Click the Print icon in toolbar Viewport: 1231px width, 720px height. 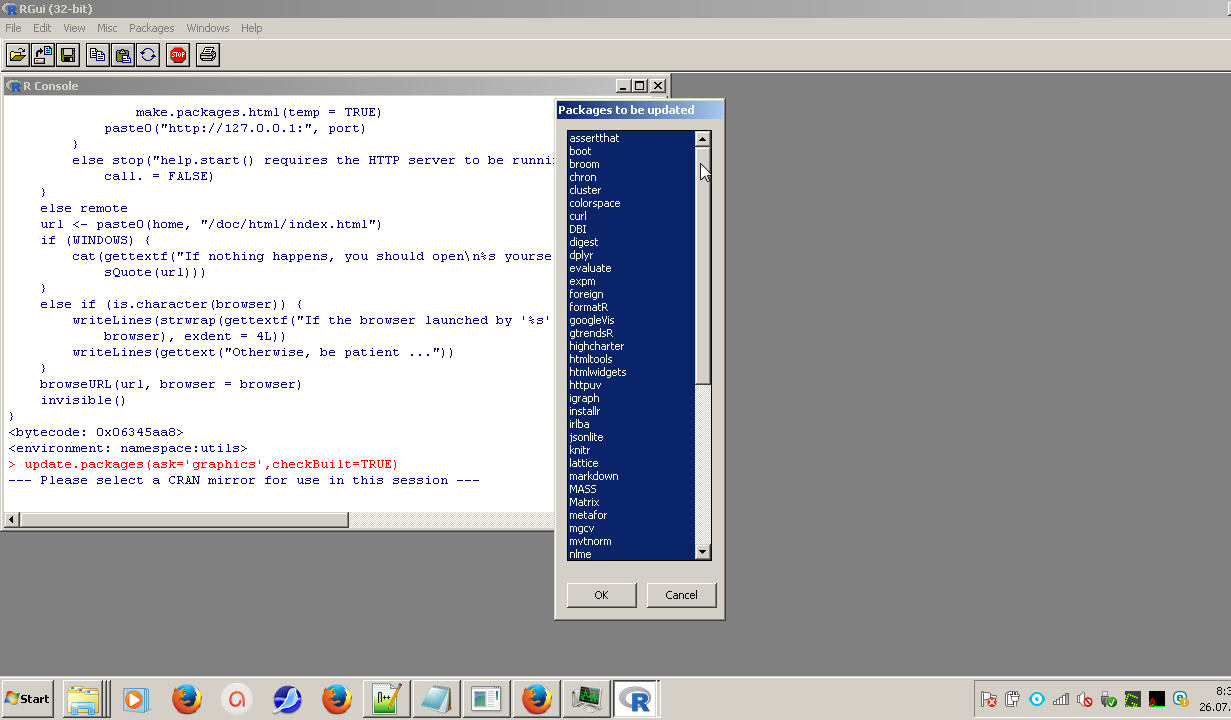pos(207,55)
